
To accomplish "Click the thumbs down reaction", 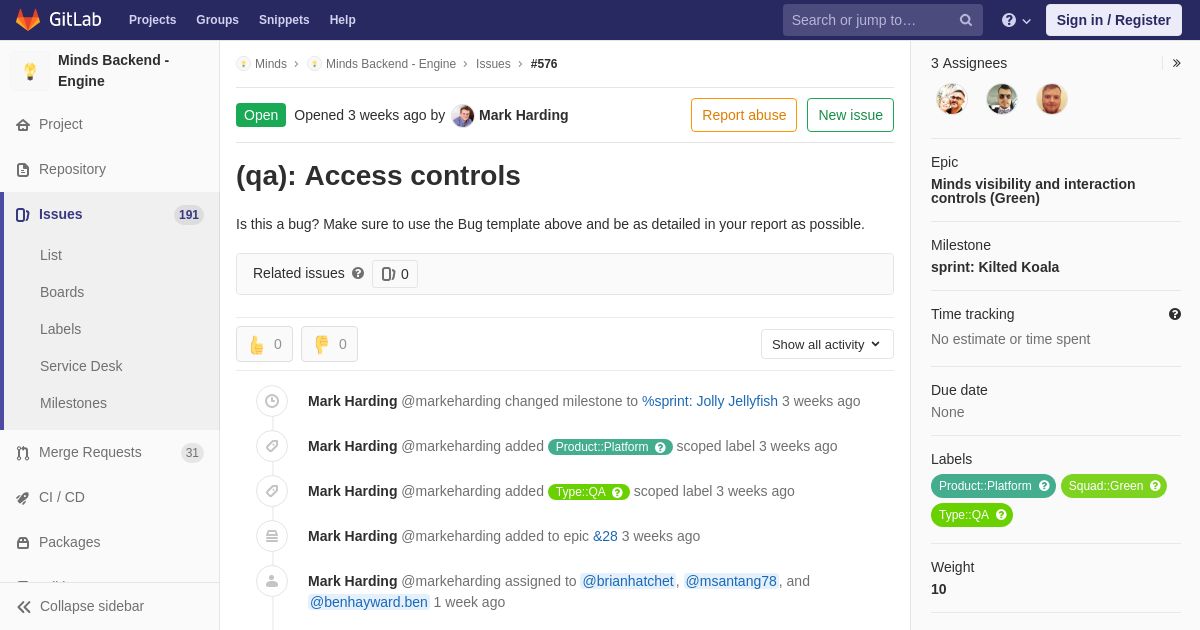I will click(x=329, y=344).
